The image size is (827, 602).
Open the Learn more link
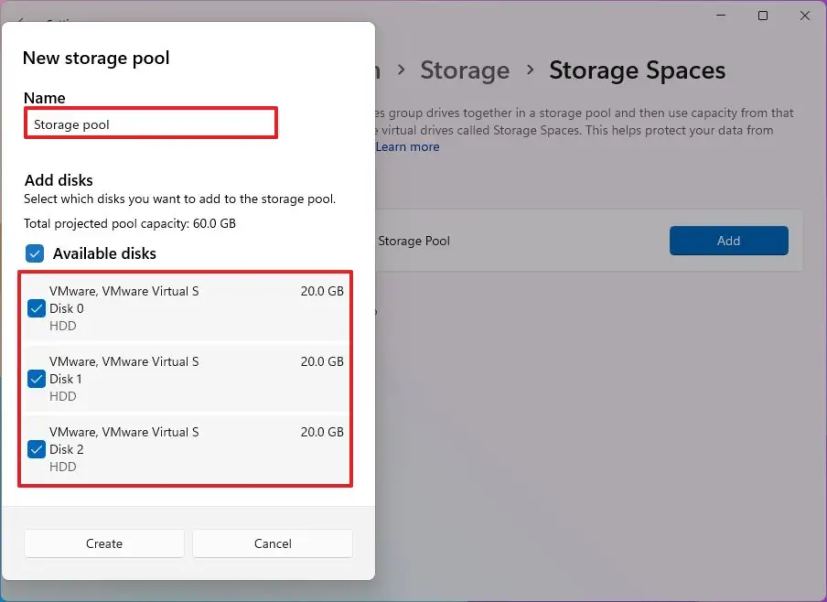point(407,147)
